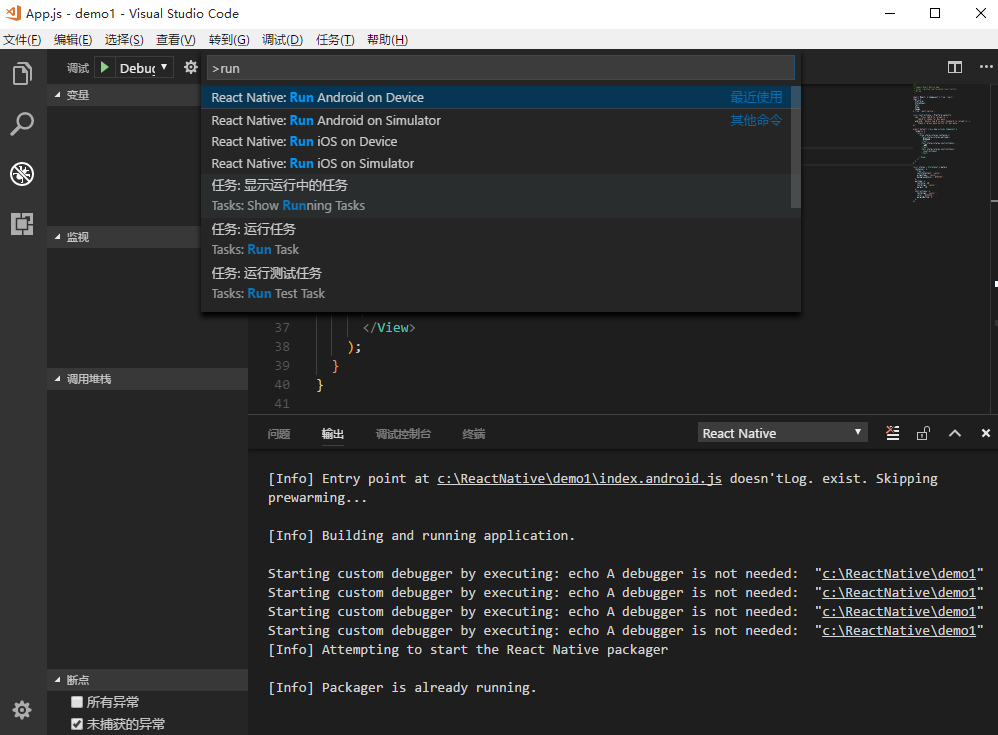Open the Debug view in activity bar
This screenshot has width=998, height=735.
(22, 174)
